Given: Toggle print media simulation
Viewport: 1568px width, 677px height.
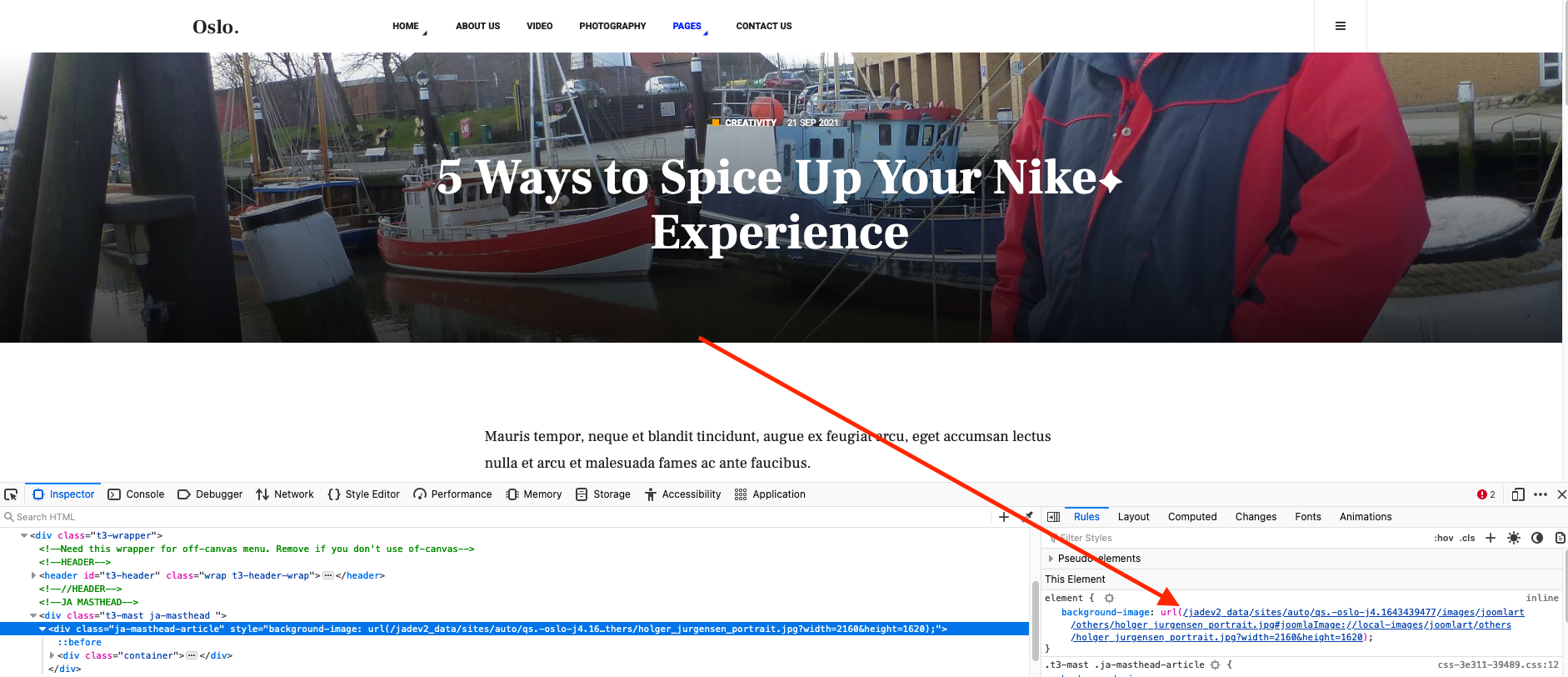Looking at the screenshot, I should click(1561, 538).
